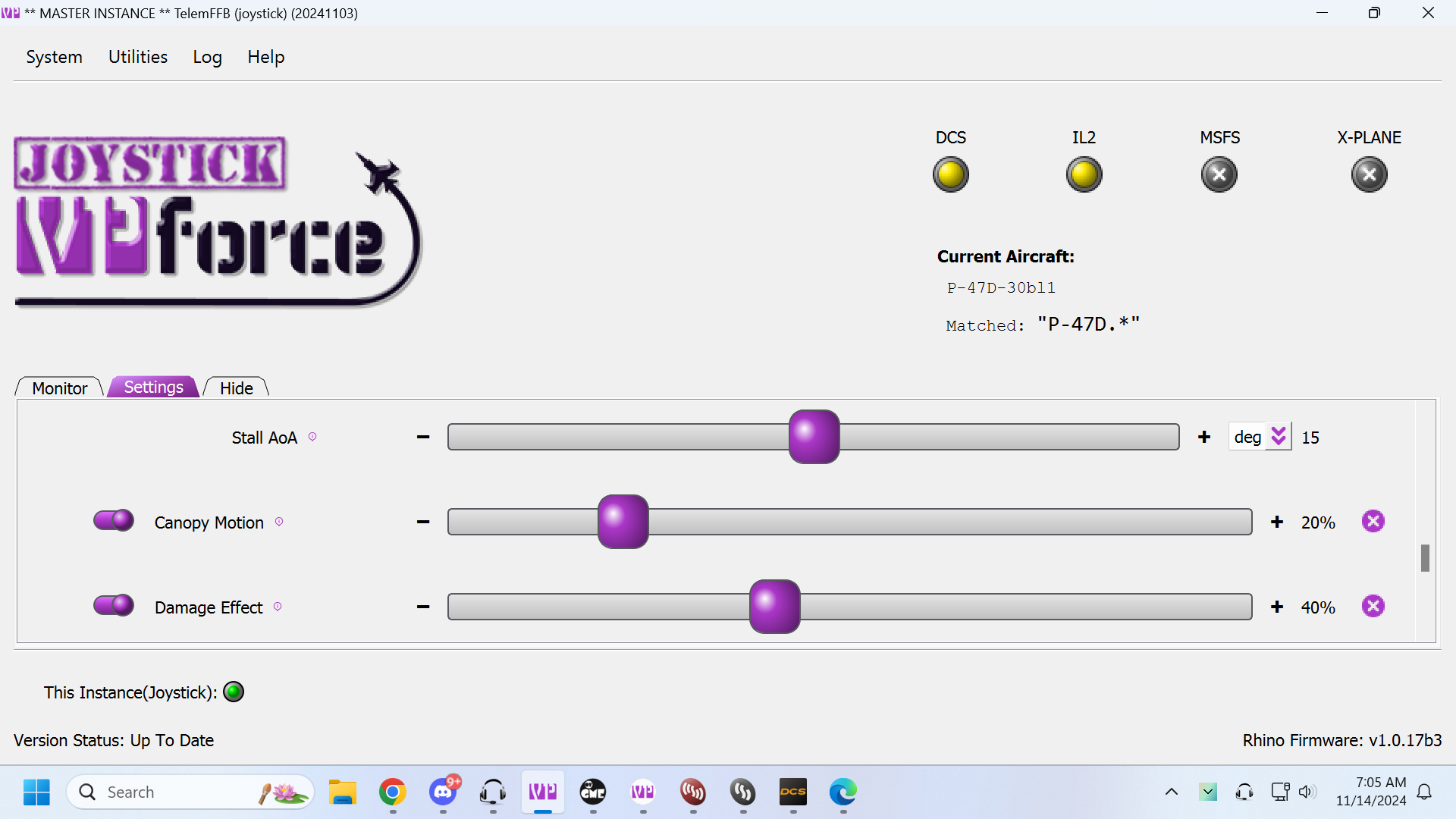Click the settings panel vertical scrollbar
This screenshot has height=819, width=1456.
pos(1425,558)
